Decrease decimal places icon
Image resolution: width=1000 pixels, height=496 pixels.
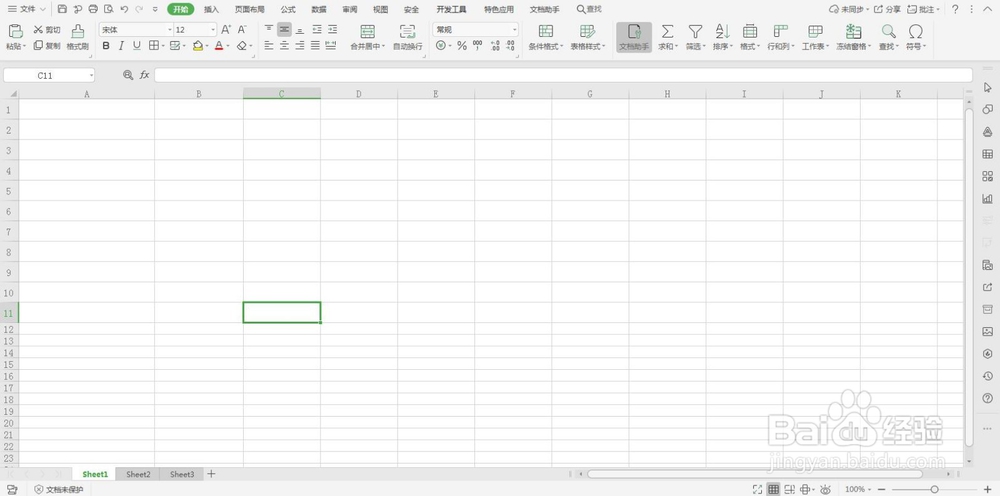click(510, 46)
